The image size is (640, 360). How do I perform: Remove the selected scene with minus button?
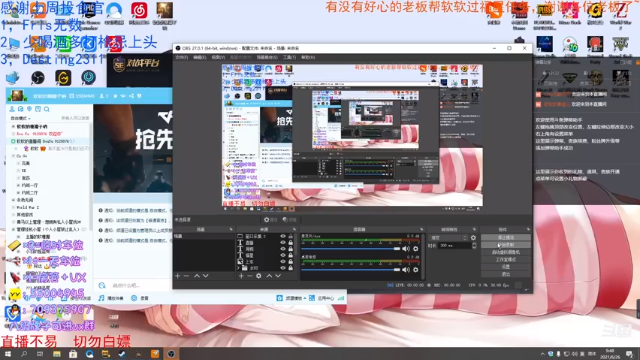coord(187,276)
